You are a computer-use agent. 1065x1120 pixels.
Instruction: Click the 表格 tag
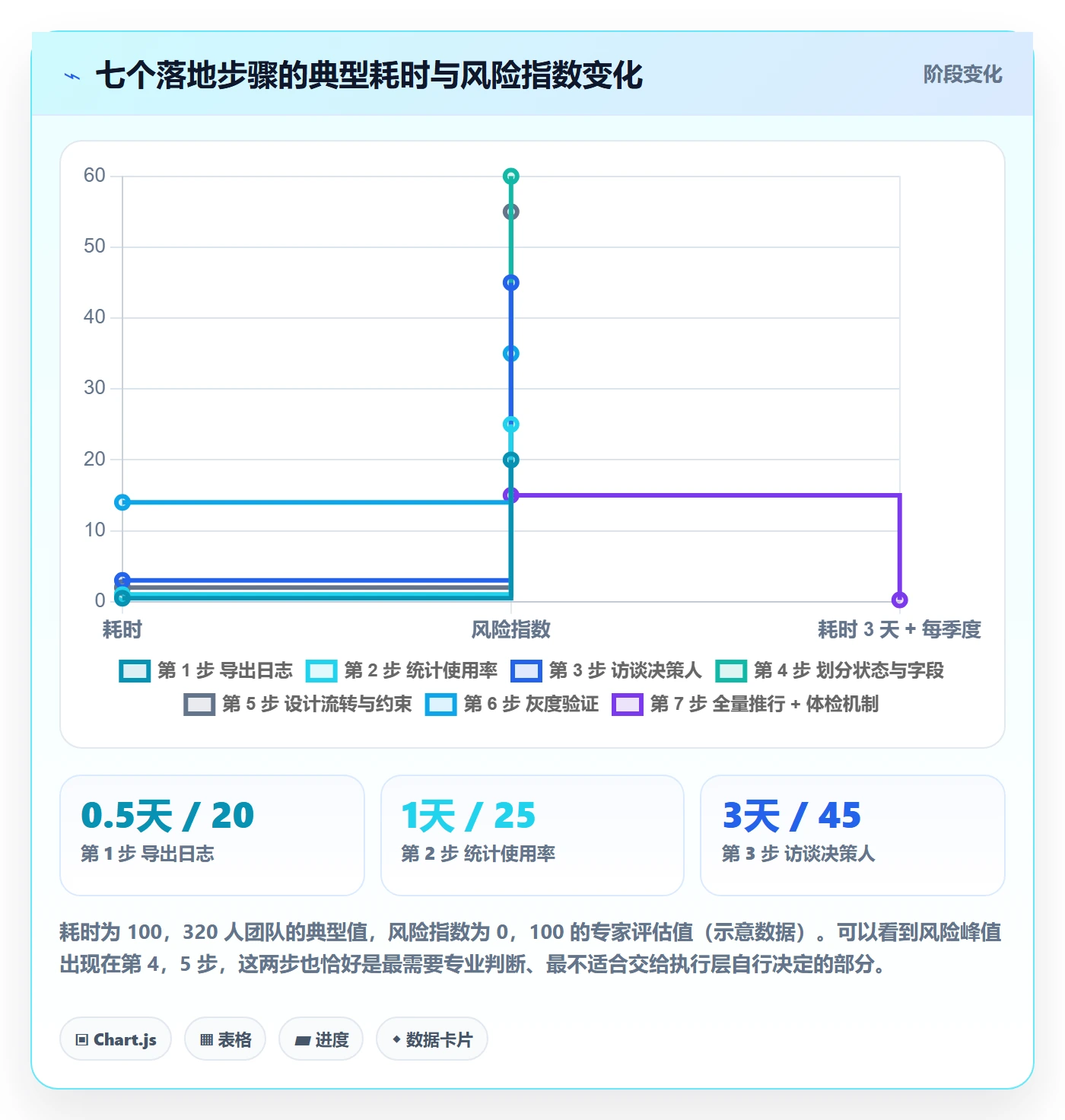(x=225, y=1039)
